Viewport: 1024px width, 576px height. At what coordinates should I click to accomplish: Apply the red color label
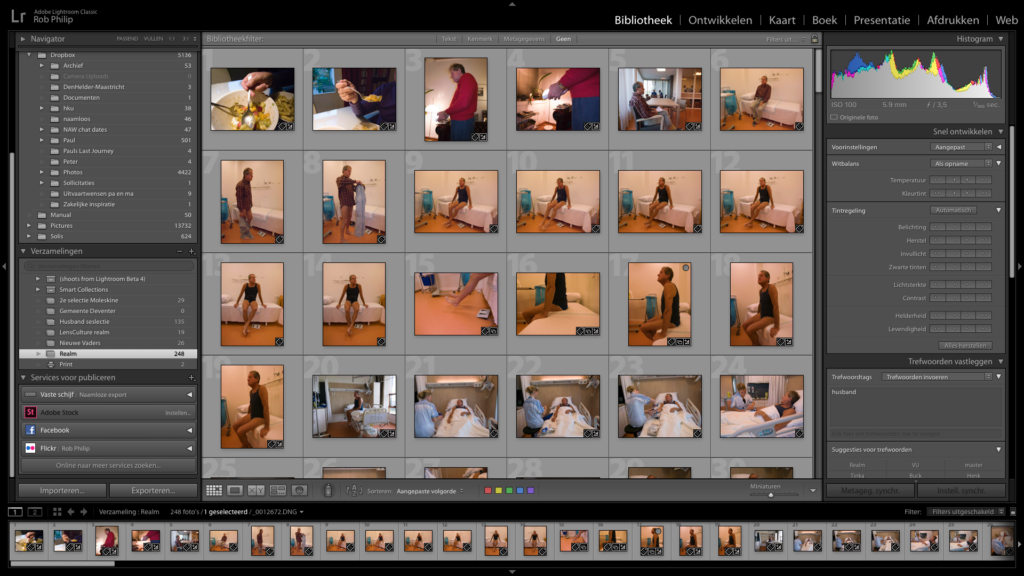point(487,491)
